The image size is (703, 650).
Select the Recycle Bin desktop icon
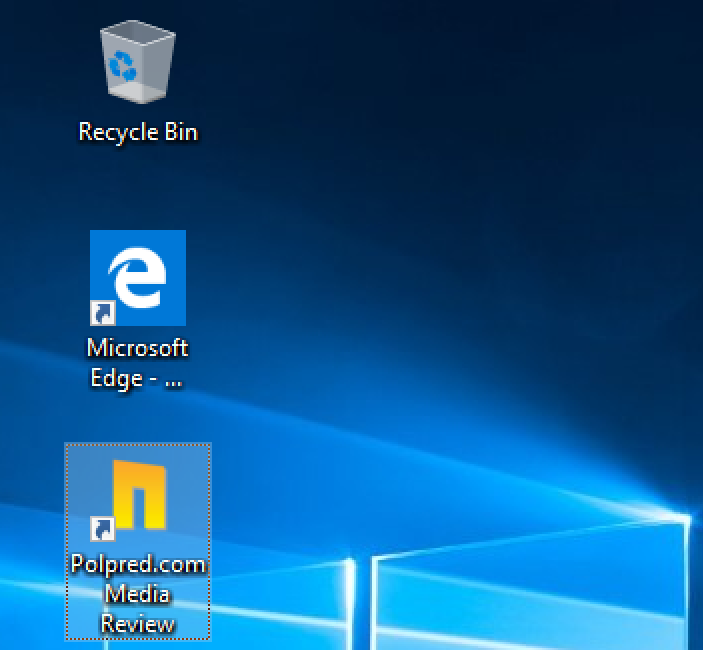pos(138,66)
